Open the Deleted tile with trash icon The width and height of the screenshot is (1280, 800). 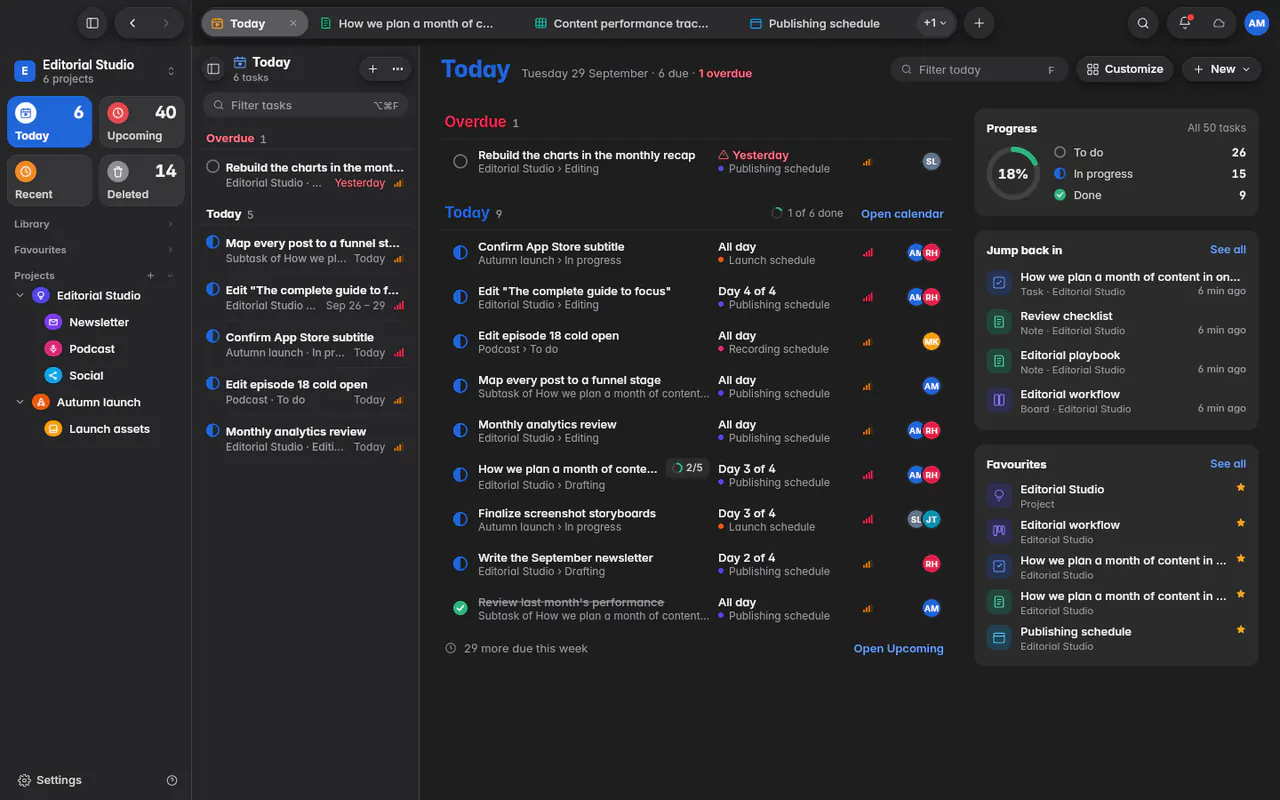(141, 180)
